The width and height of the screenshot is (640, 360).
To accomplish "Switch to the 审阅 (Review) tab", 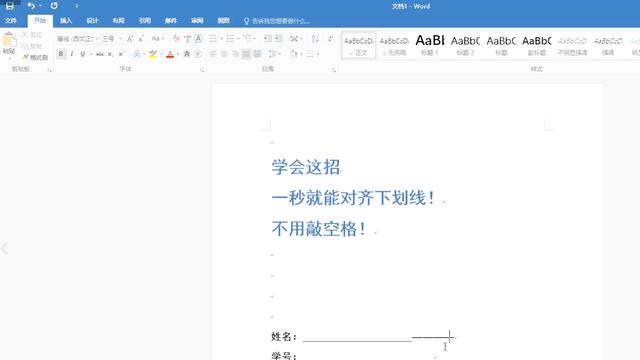I will point(197,20).
